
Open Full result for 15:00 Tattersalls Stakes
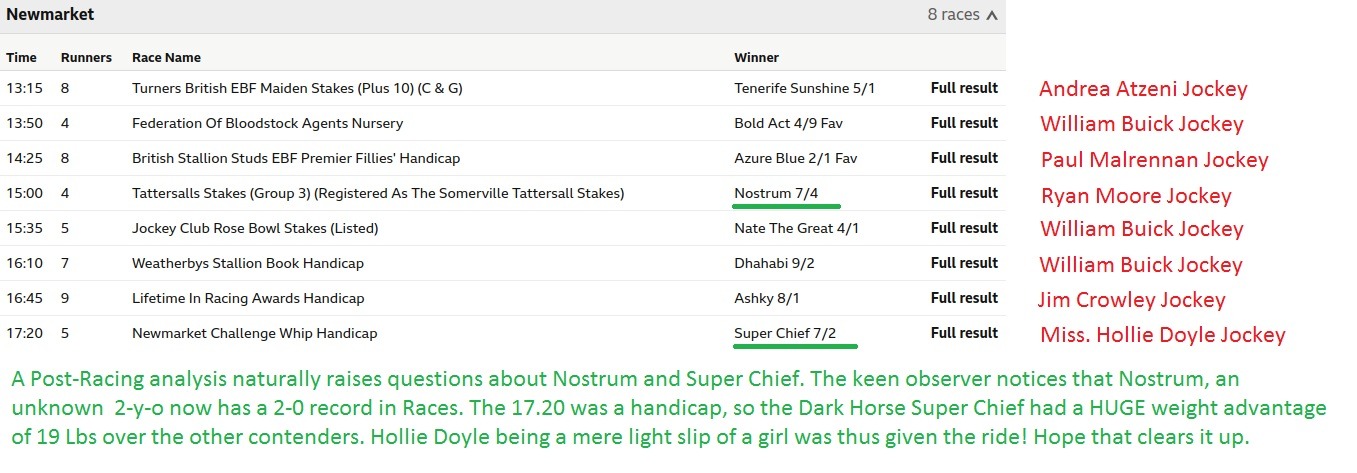coord(964,193)
